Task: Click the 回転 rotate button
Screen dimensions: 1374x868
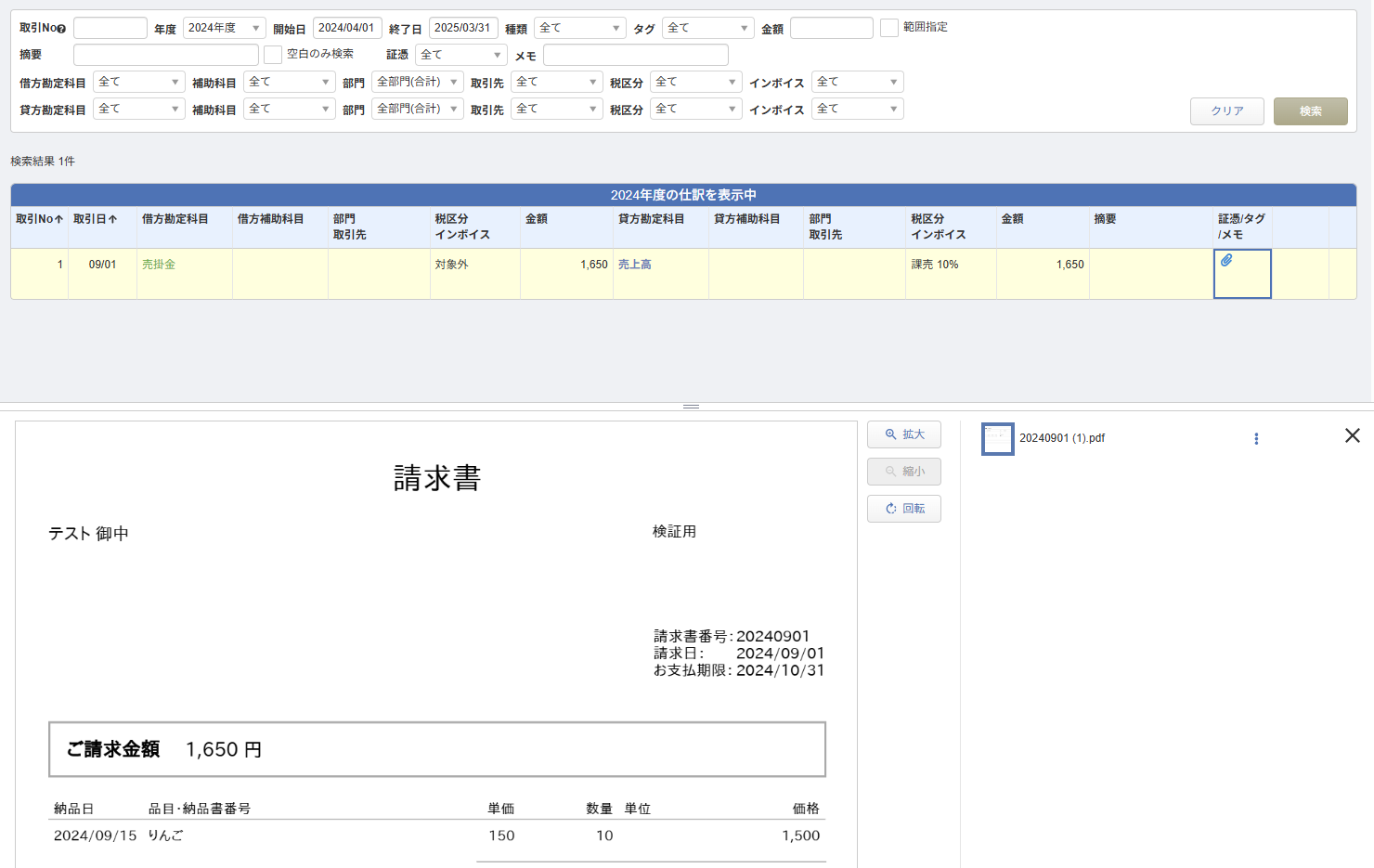Action: click(903, 509)
